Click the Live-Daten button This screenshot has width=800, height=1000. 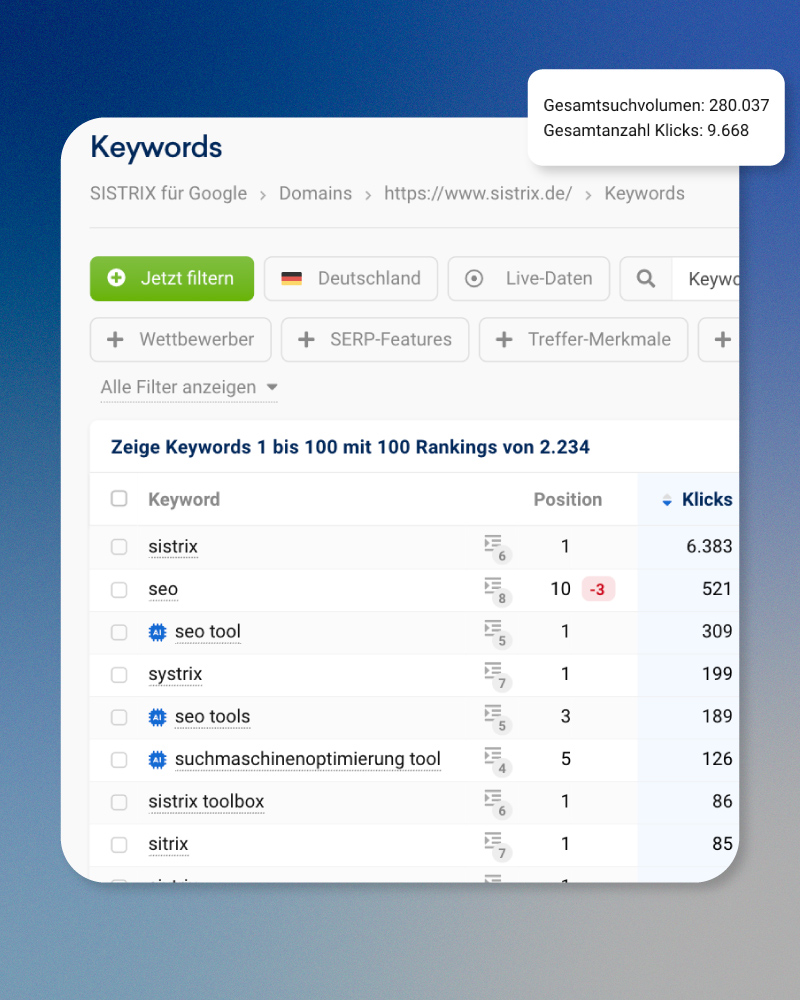pyautogui.click(x=529, y=279)
